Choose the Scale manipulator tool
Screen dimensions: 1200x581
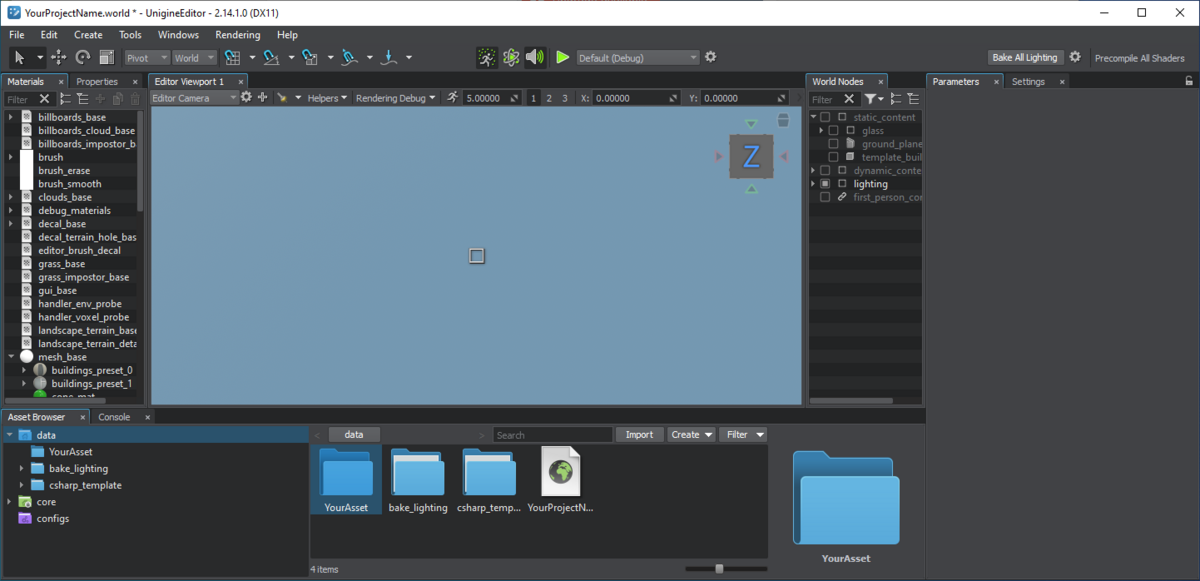coord(107,58)
